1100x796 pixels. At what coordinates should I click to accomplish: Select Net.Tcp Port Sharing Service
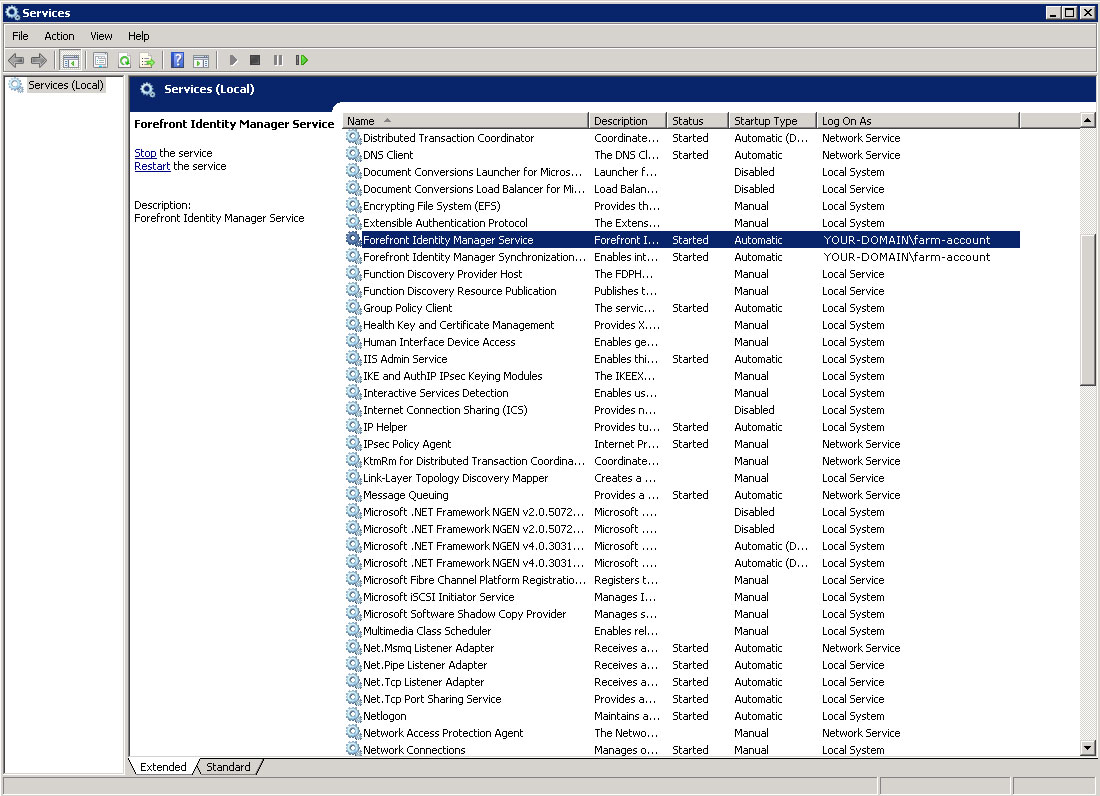[680, 699]
